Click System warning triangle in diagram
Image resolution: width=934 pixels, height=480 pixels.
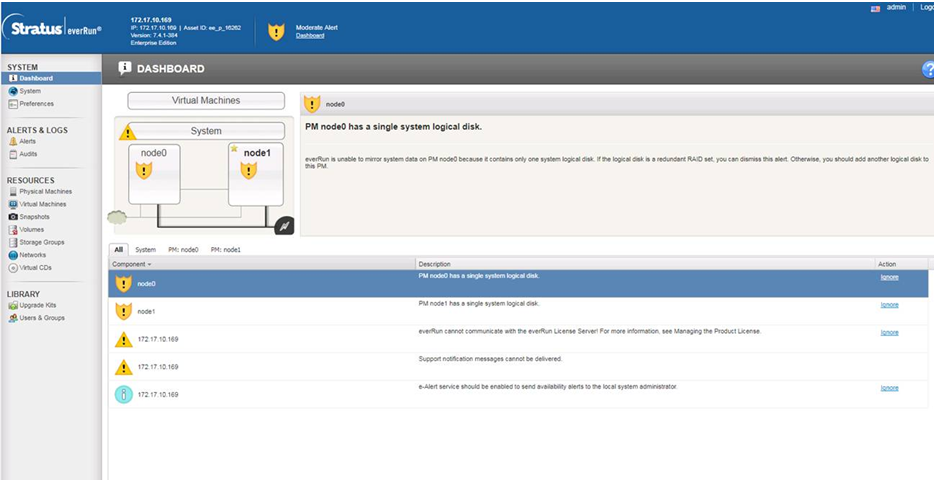point(127,132)
